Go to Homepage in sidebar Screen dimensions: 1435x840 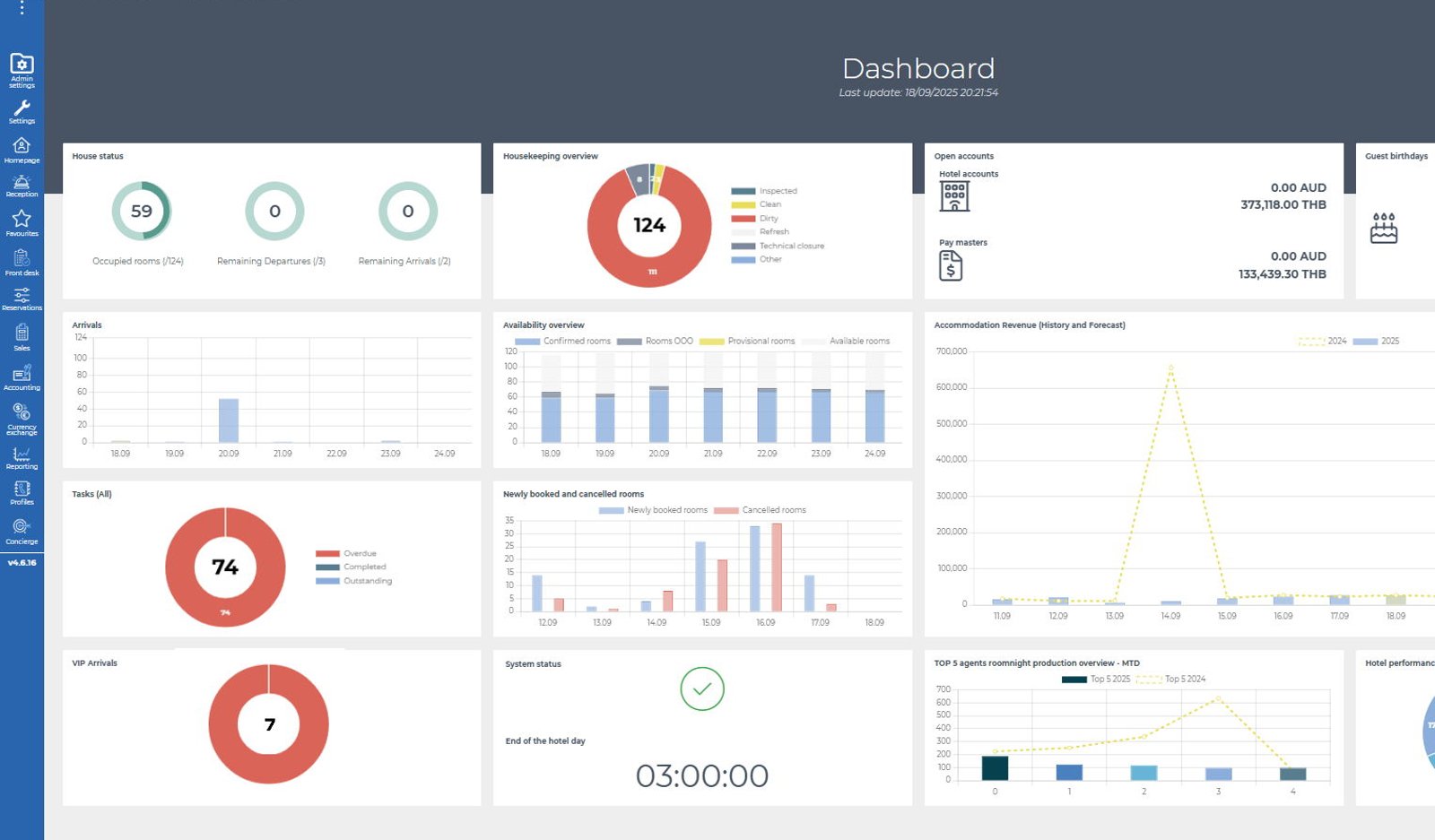(22, 150)
